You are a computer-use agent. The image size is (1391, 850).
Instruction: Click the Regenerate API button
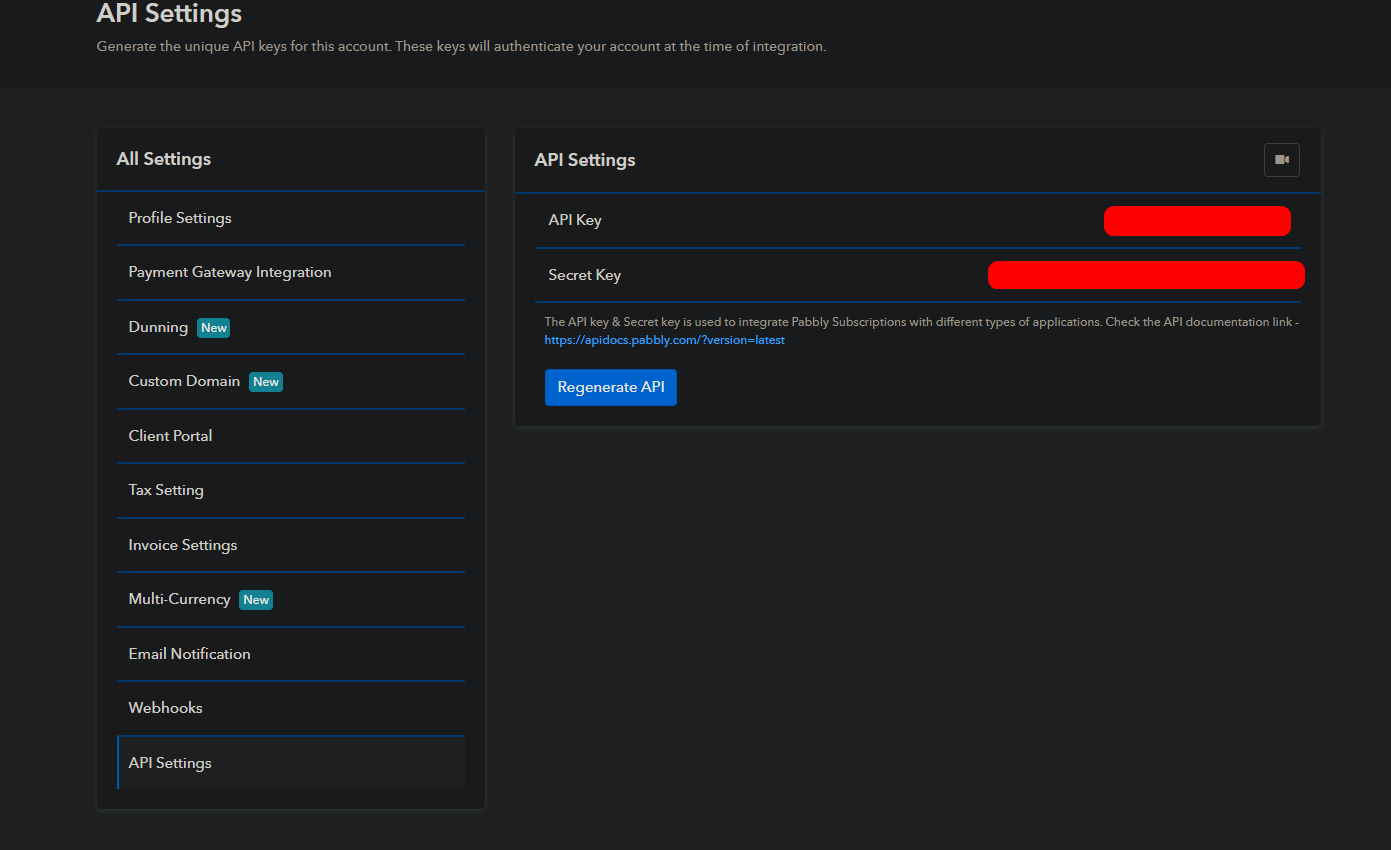(611, 387)
